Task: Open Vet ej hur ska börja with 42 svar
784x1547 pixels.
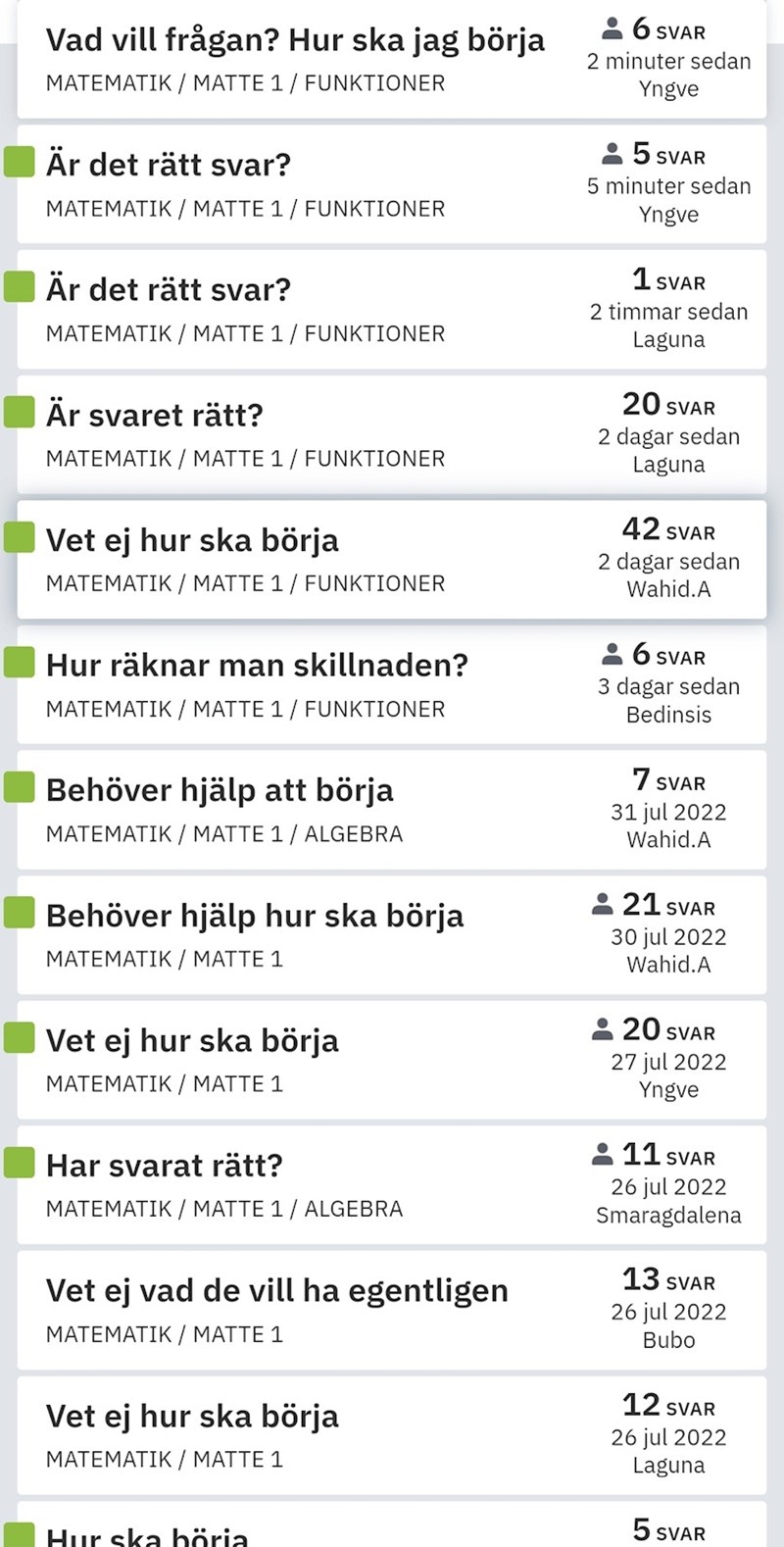Action: point(192,540)
